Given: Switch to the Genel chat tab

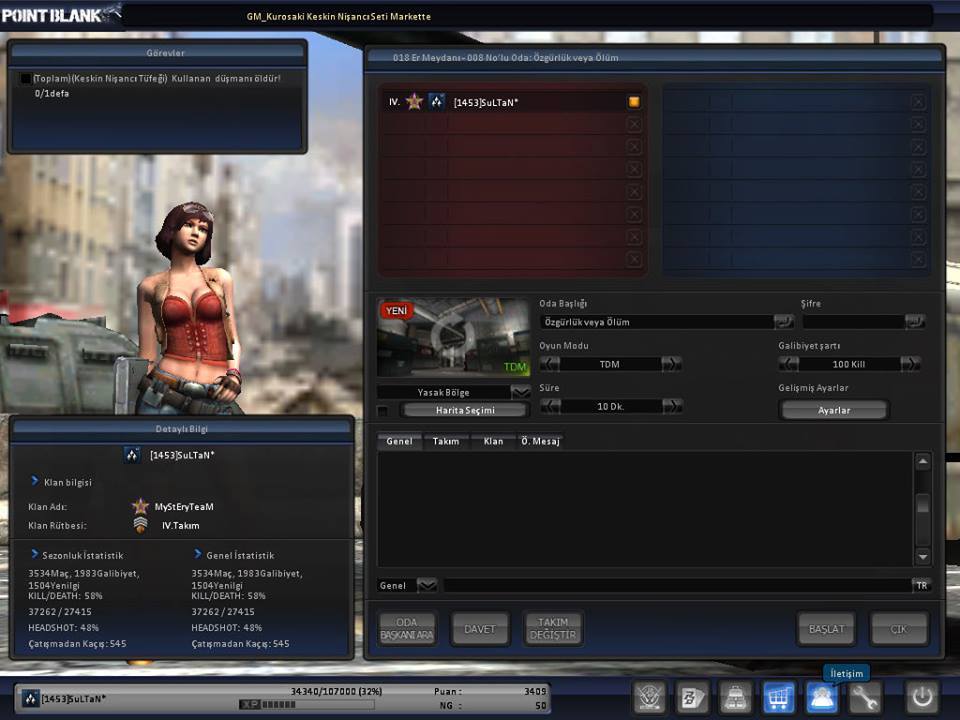Looking at the screenshot, I should tap(399, 441).
